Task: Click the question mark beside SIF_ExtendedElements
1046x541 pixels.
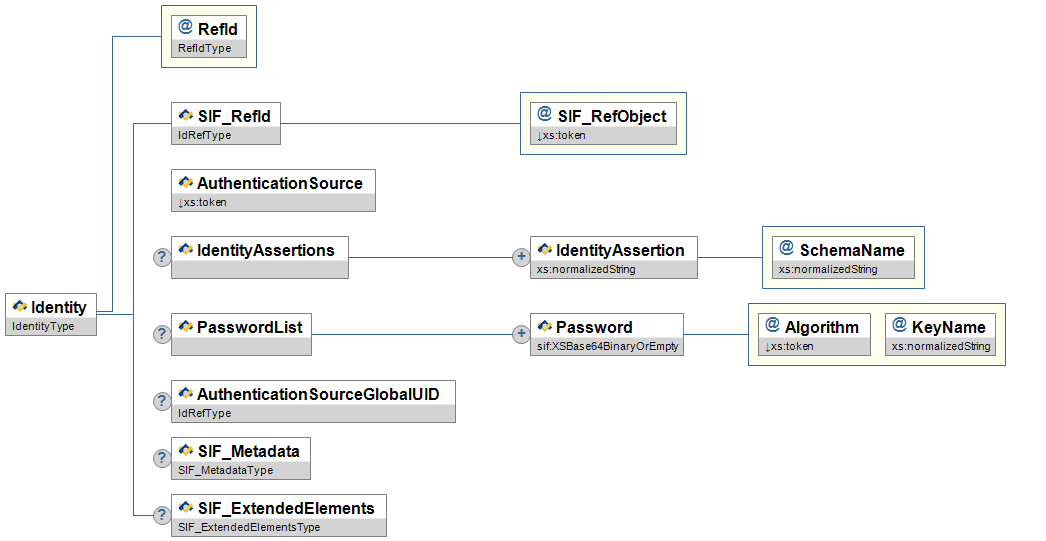Action: click(162, 515)
